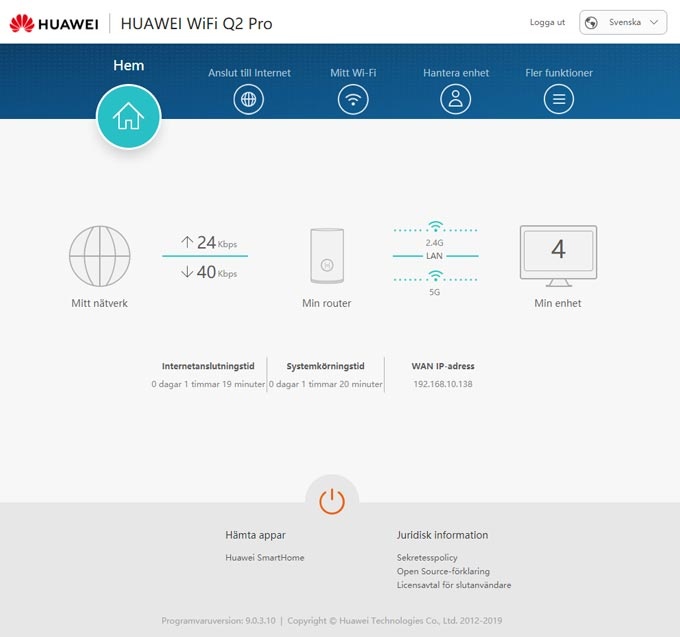Click the Mitt nätverk label

point(99,303)
